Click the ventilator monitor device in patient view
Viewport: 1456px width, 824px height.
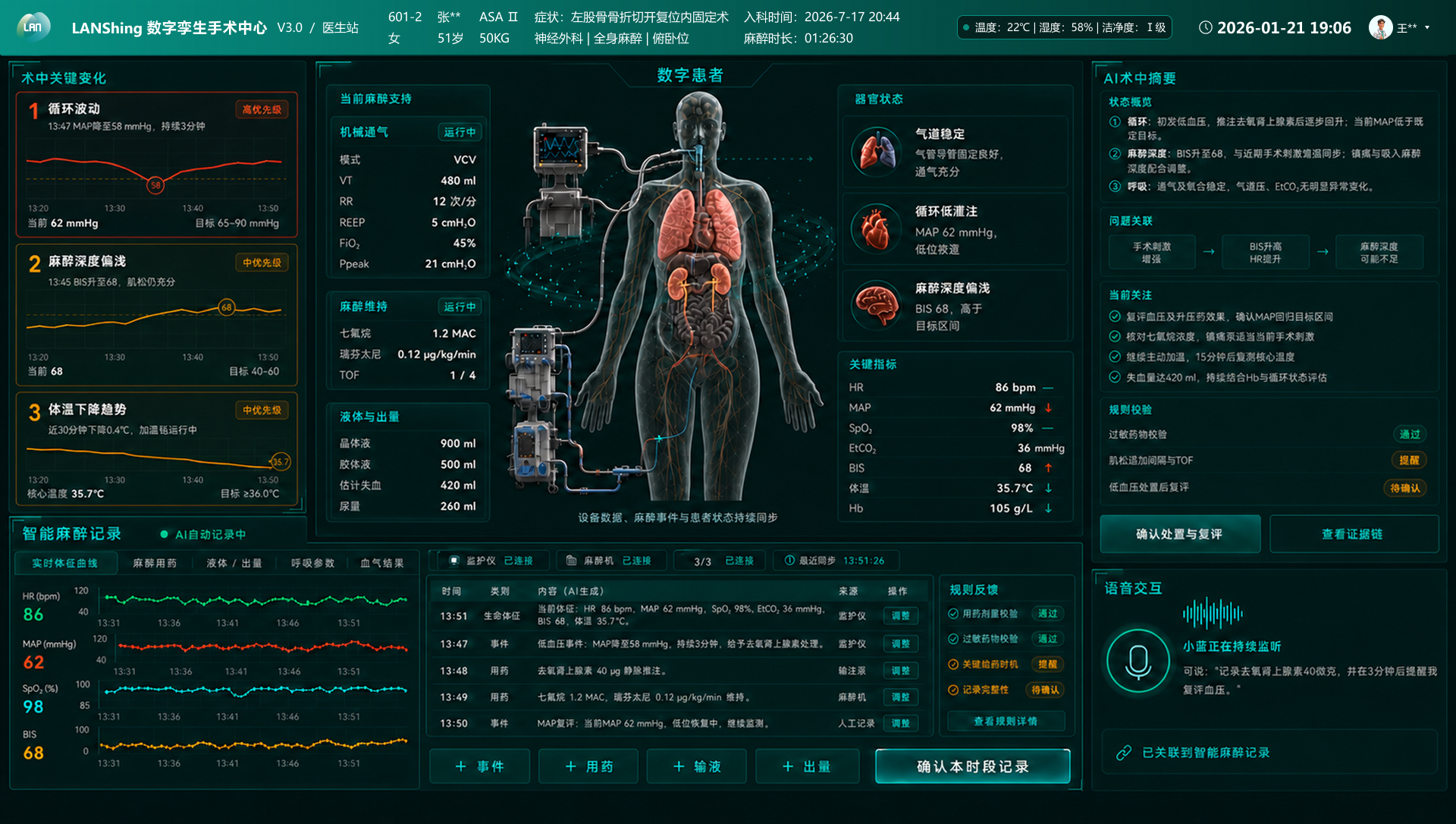coord(560,149)
